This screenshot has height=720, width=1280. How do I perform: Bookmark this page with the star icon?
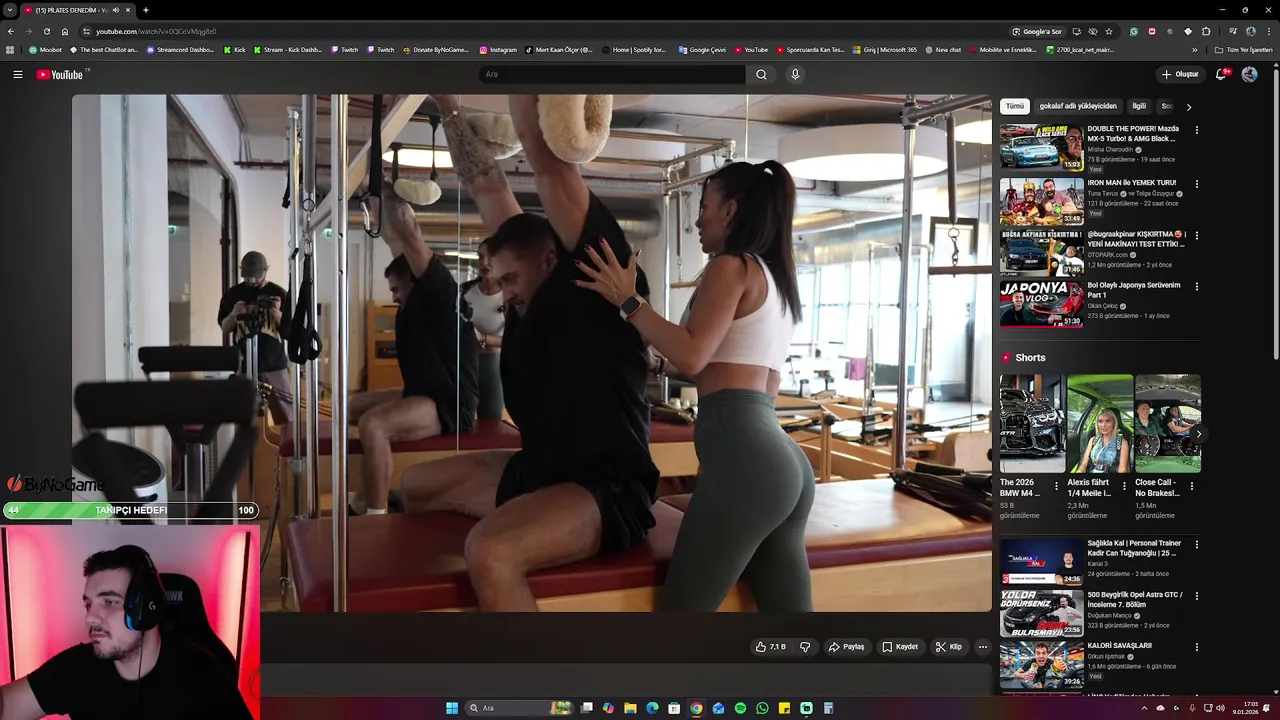pos(1109,31)
